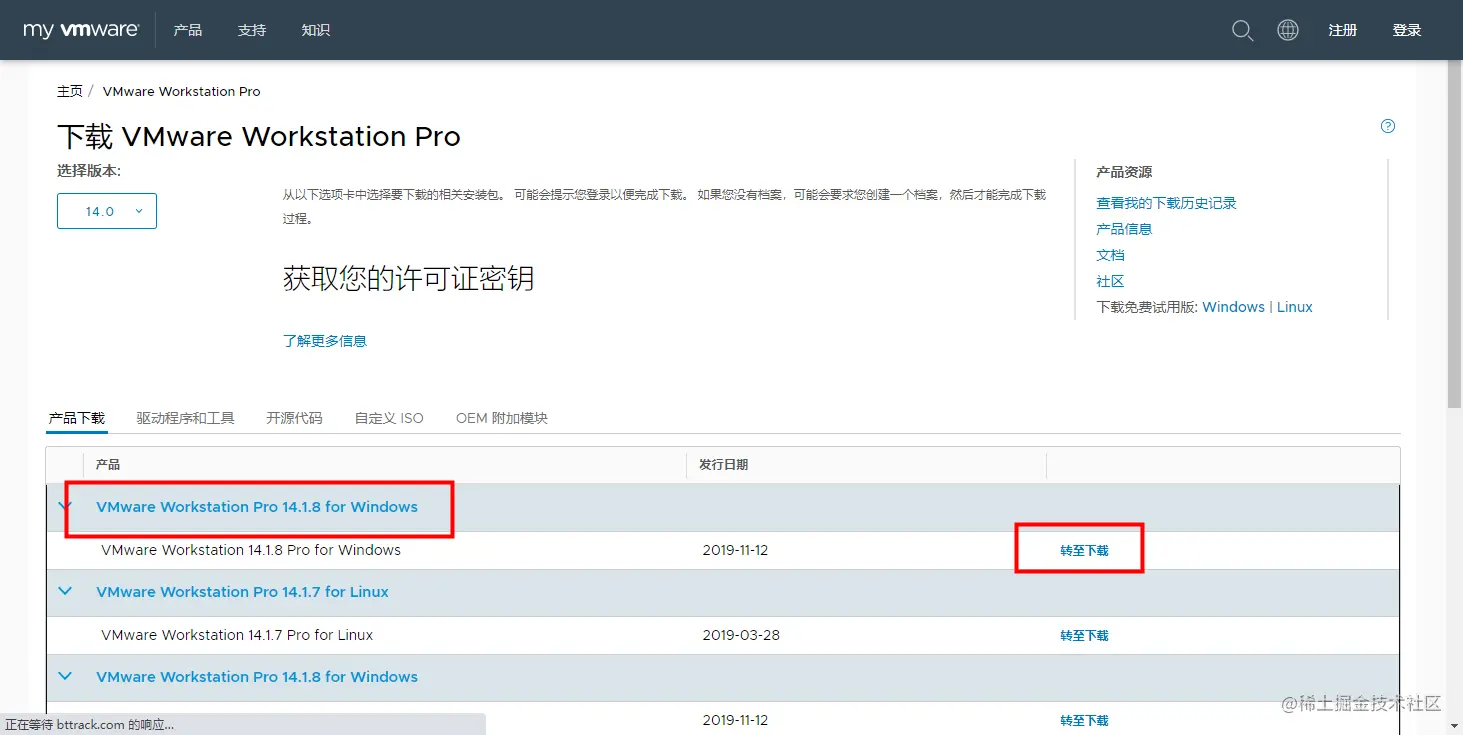Select the 产品下载 tab
The image size is (1463, 735).
pyautogui.click(x=77, y=418)
